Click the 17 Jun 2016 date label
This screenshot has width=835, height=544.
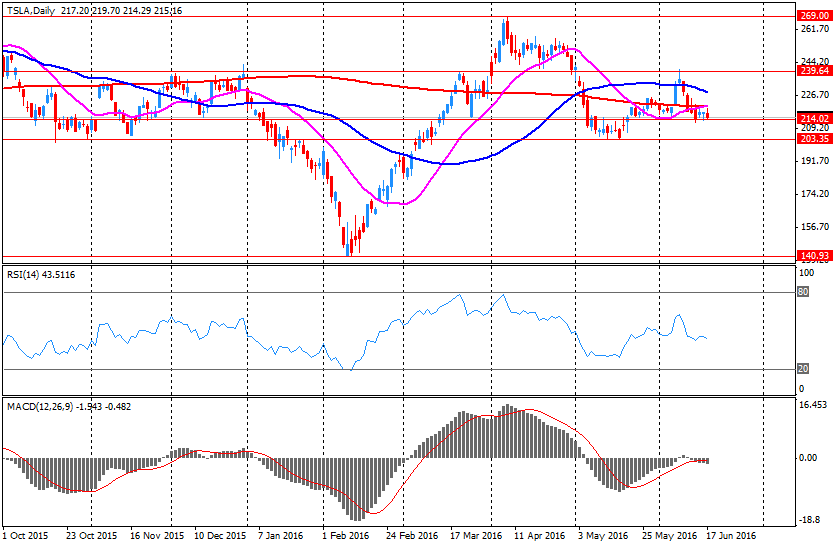[x=731, y=535]
